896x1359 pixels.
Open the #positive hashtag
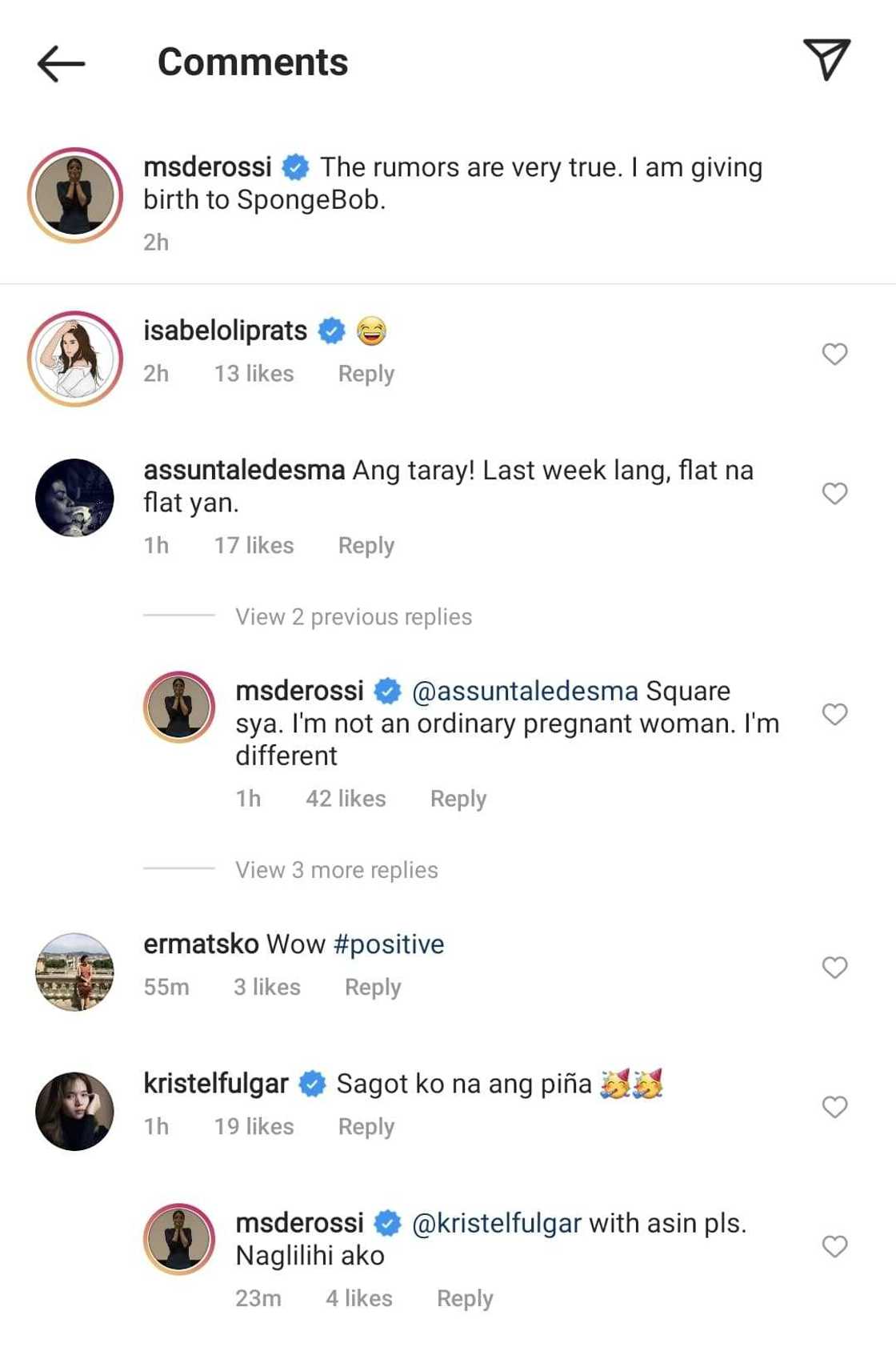[389, 944]
